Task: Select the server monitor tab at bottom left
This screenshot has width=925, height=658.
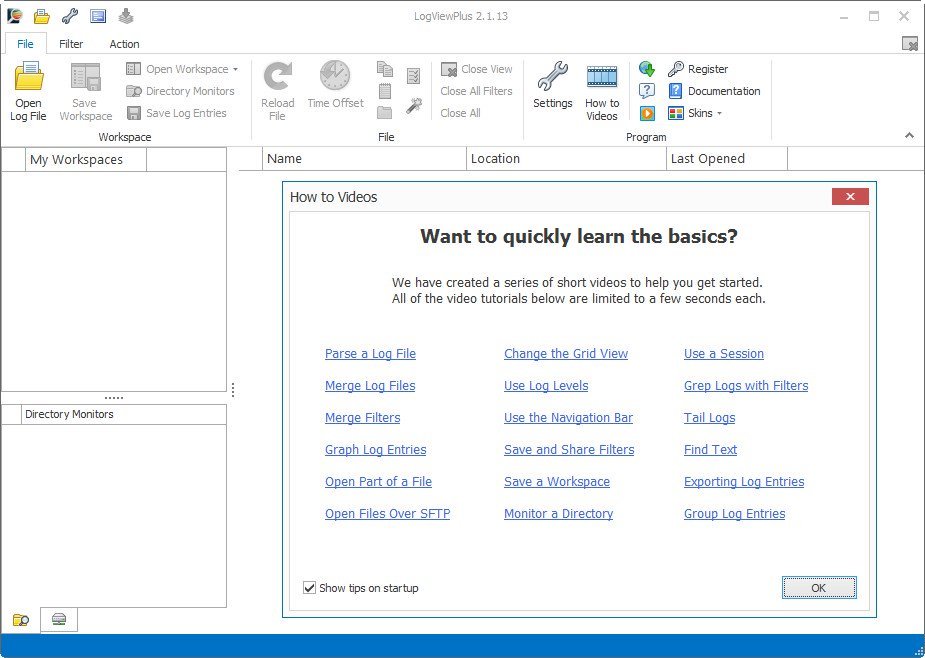Action: coord(59,620)
